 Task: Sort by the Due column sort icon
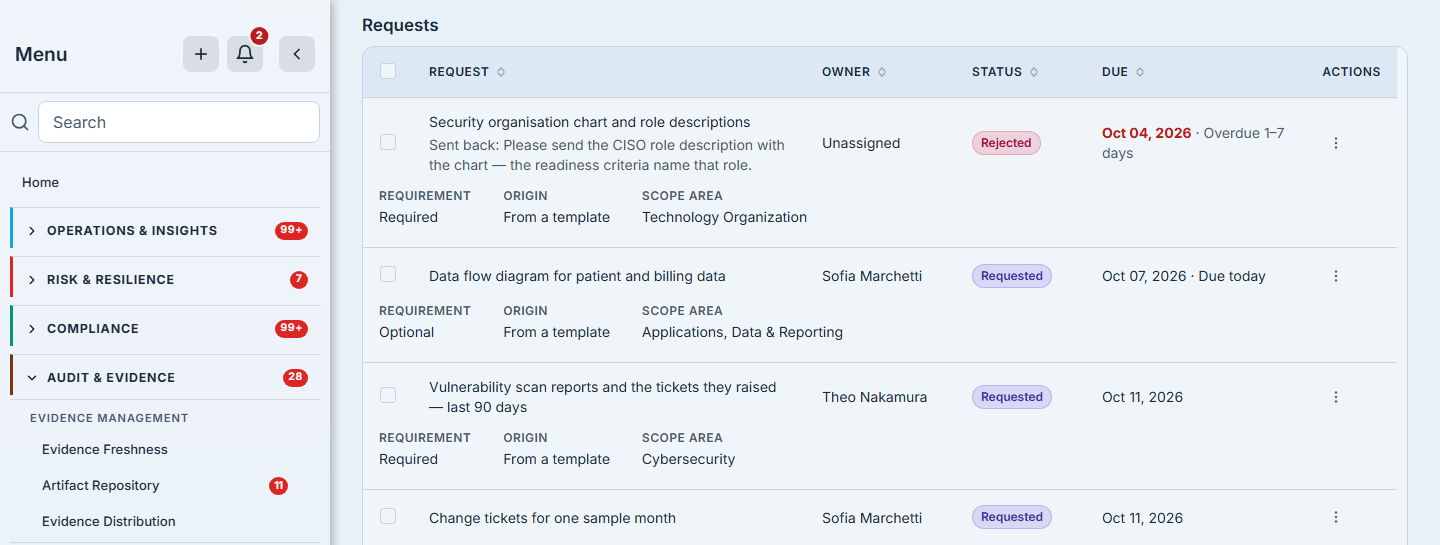click(x=1140, y=72)
